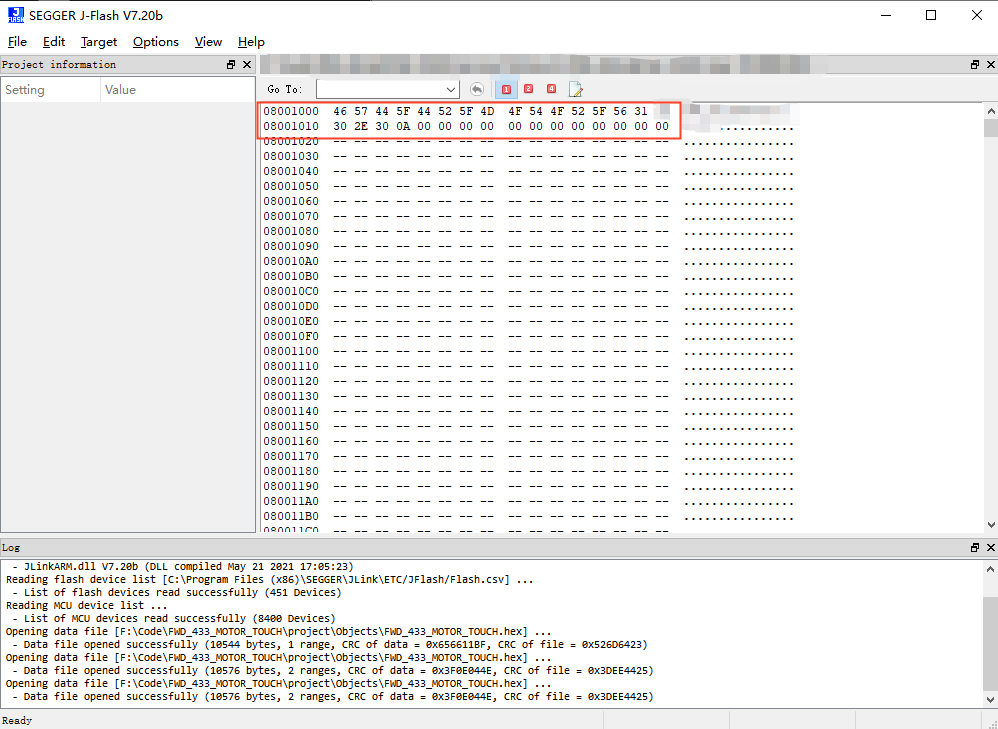
Task: Click the Go To back arrow icon
Action: (x=477, y=89)
